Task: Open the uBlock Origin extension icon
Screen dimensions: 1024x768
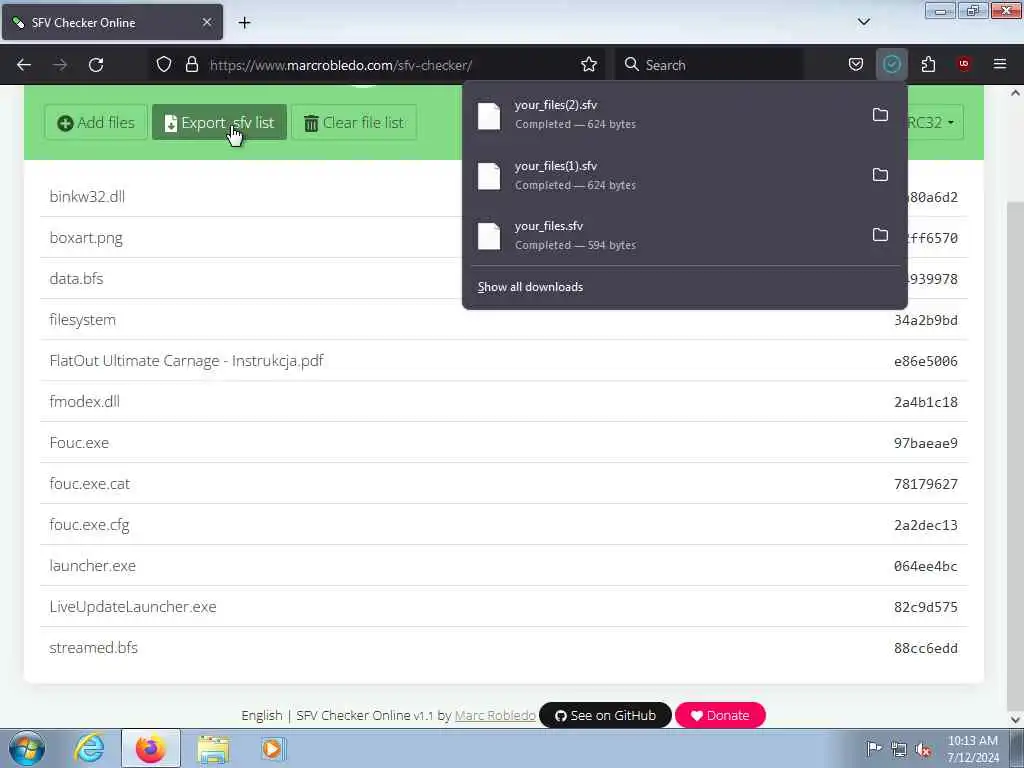Action: tap(964, 64)
